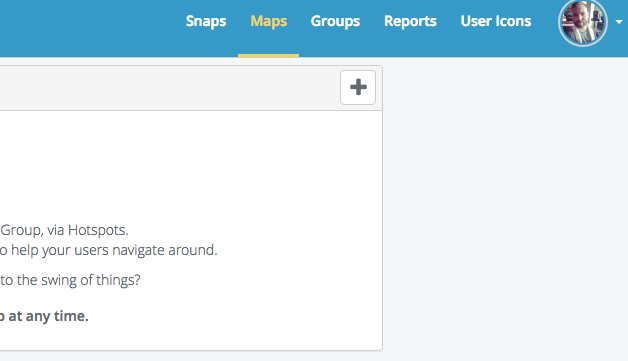Click the user profile avatar
This screenshot has height=361, width=628.
coord(583,23)
